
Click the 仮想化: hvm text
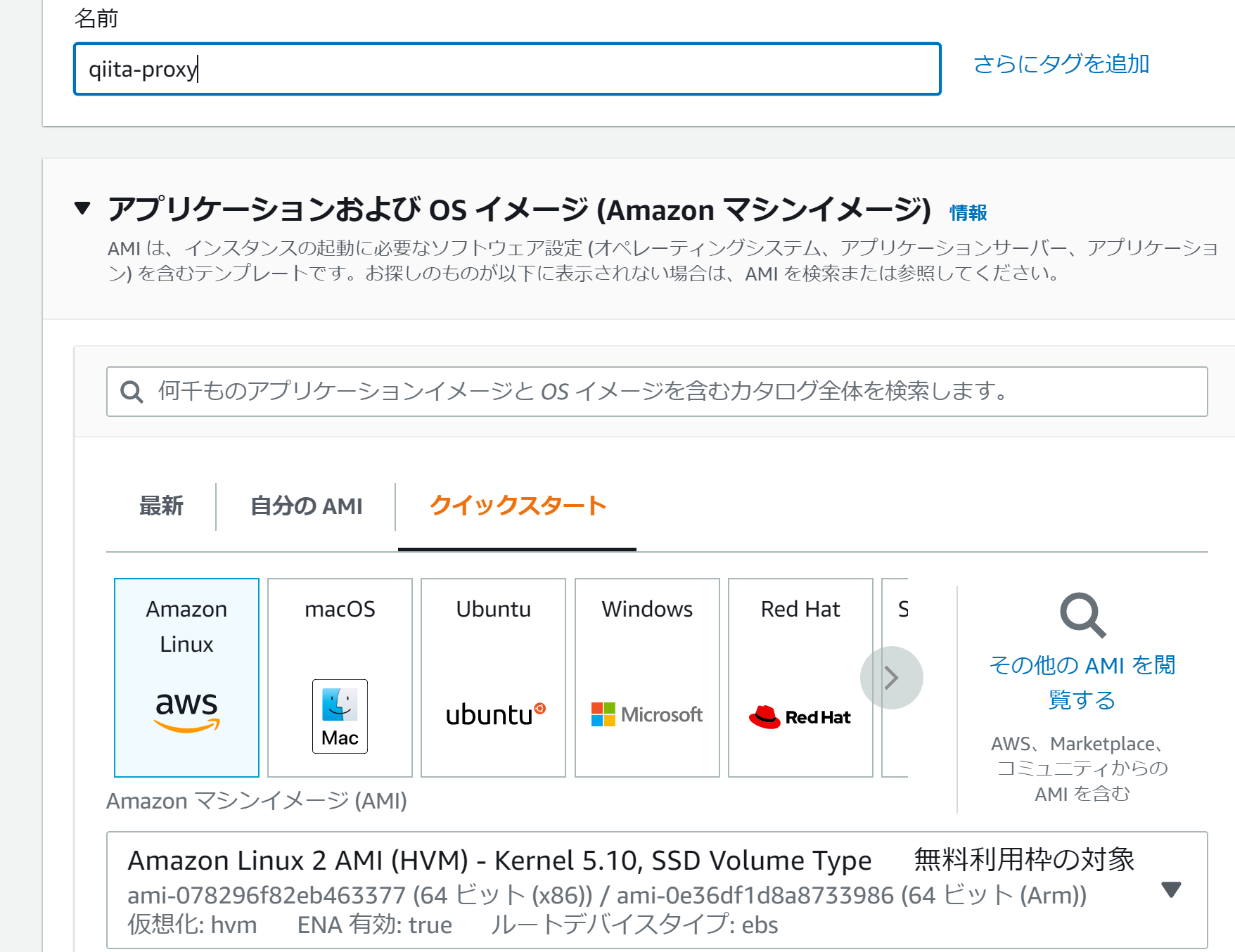pyautogui.click(x=192, y=925)
